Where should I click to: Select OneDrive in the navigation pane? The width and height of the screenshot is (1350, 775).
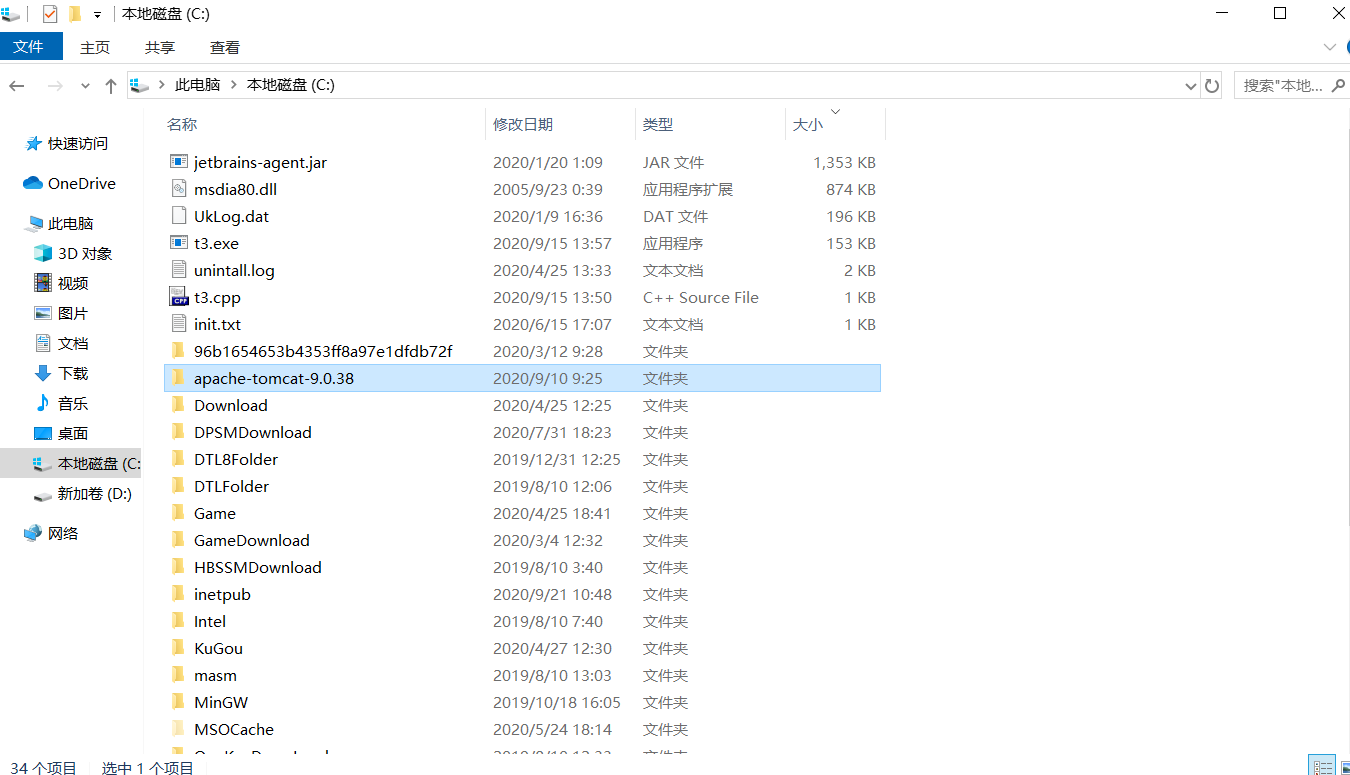tap(81, 184)
